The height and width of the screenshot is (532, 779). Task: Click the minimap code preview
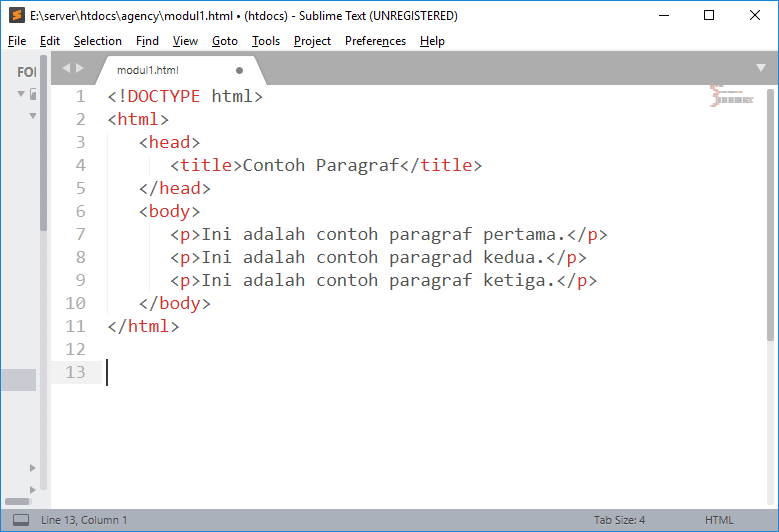point(732,96)
